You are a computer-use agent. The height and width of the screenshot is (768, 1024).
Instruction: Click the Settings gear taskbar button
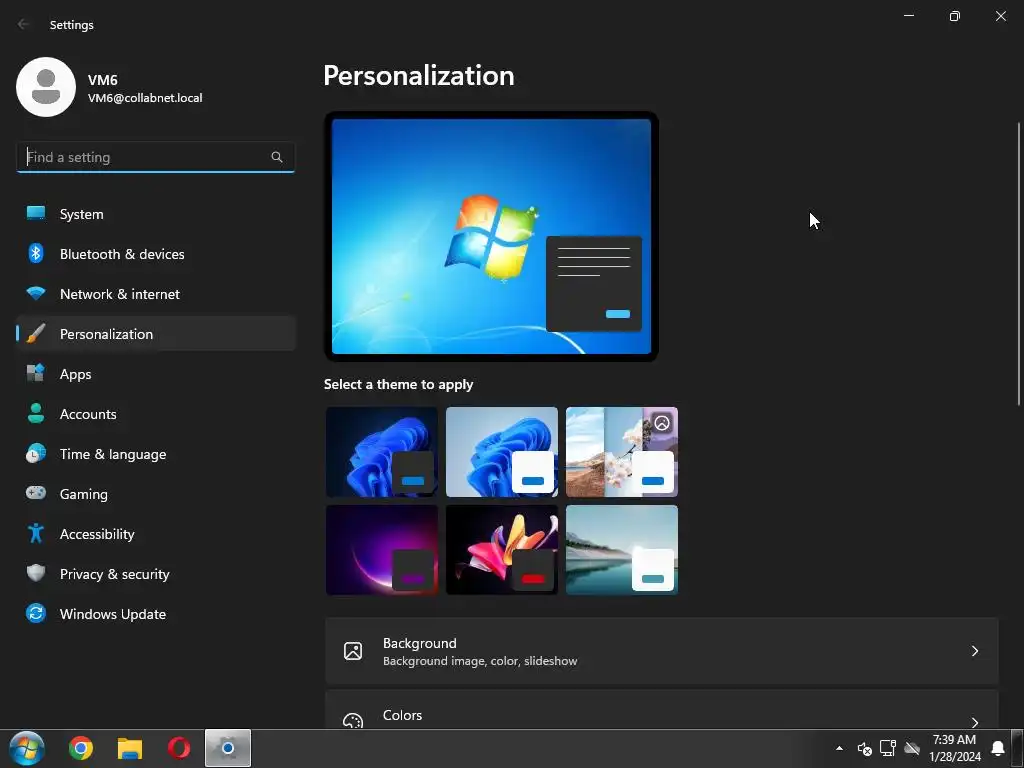click(x=228, y=748)
